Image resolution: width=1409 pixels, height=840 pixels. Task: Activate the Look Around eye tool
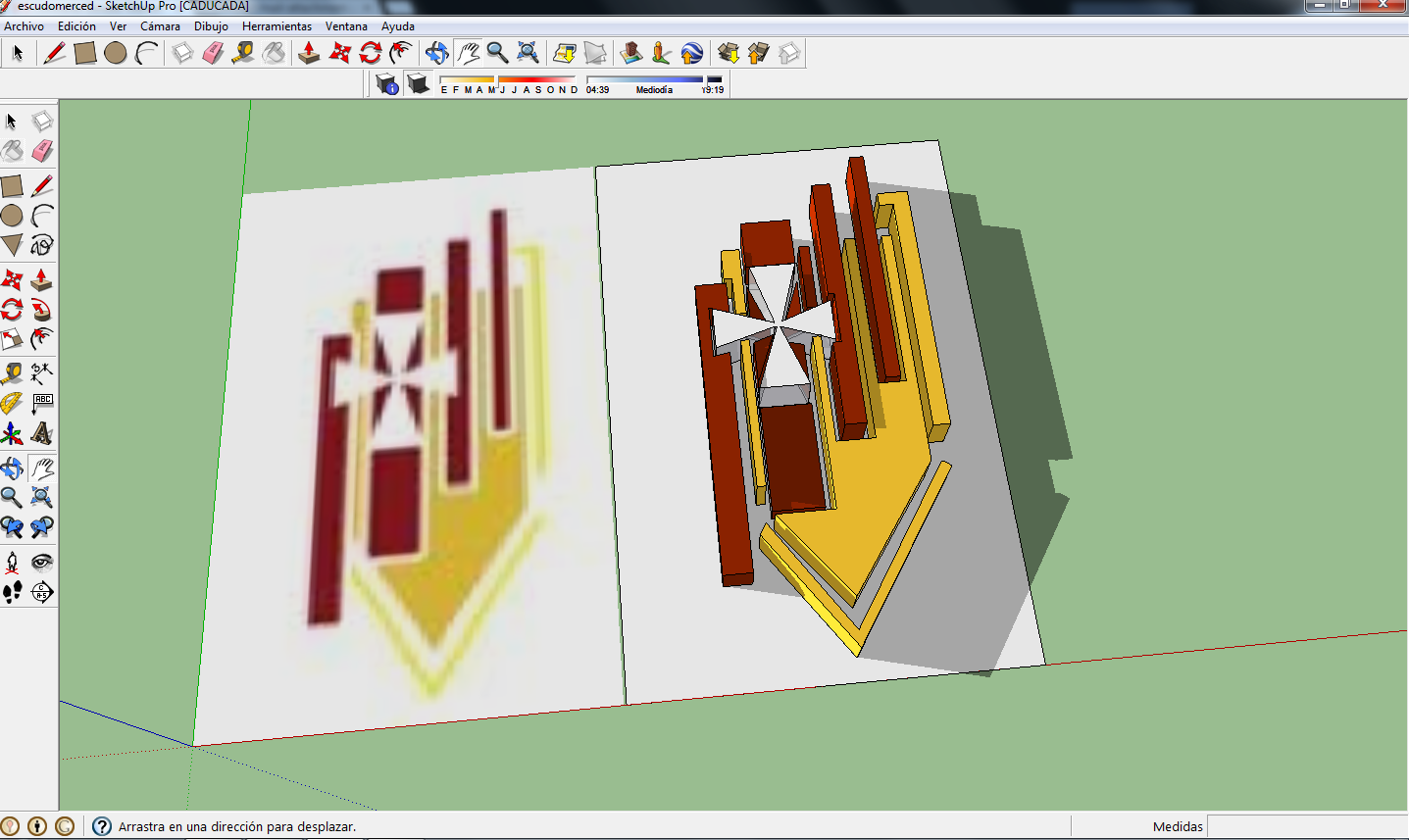pyautogui.click(x=41, y=563)
